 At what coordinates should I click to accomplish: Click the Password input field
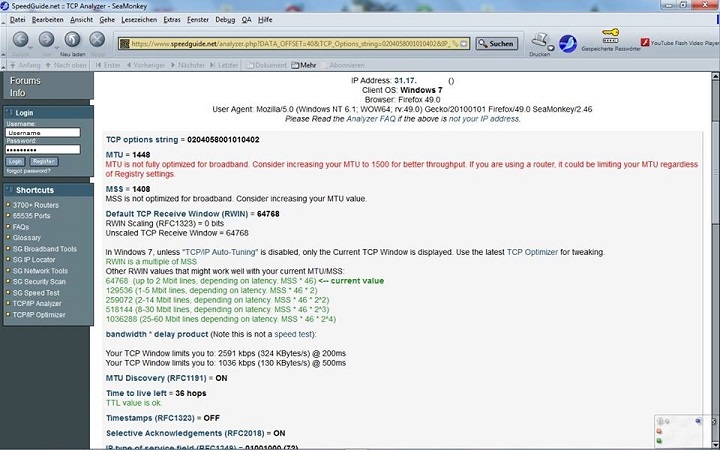pyautogui.click(x=43, y=150)
